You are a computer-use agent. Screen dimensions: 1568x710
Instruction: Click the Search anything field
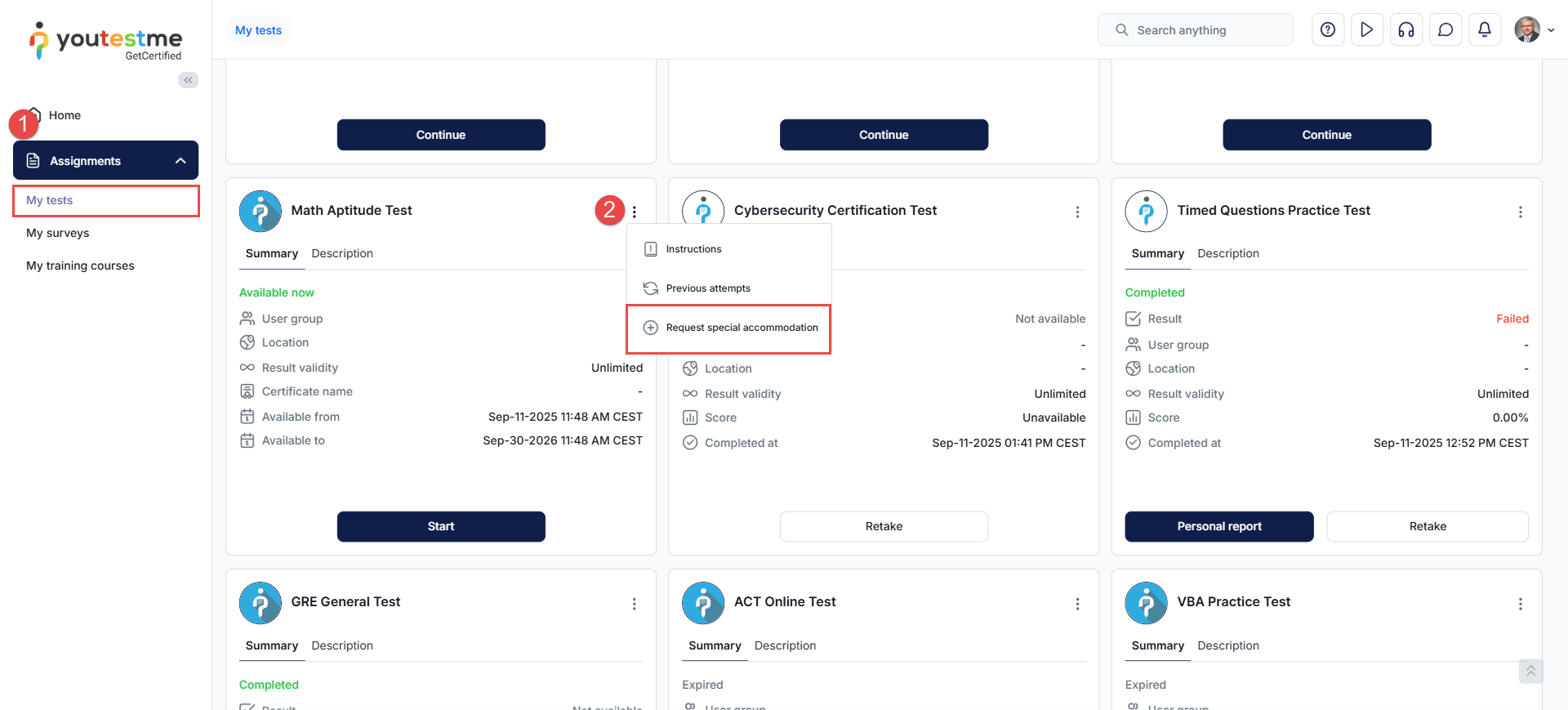tap(1195, 30)
